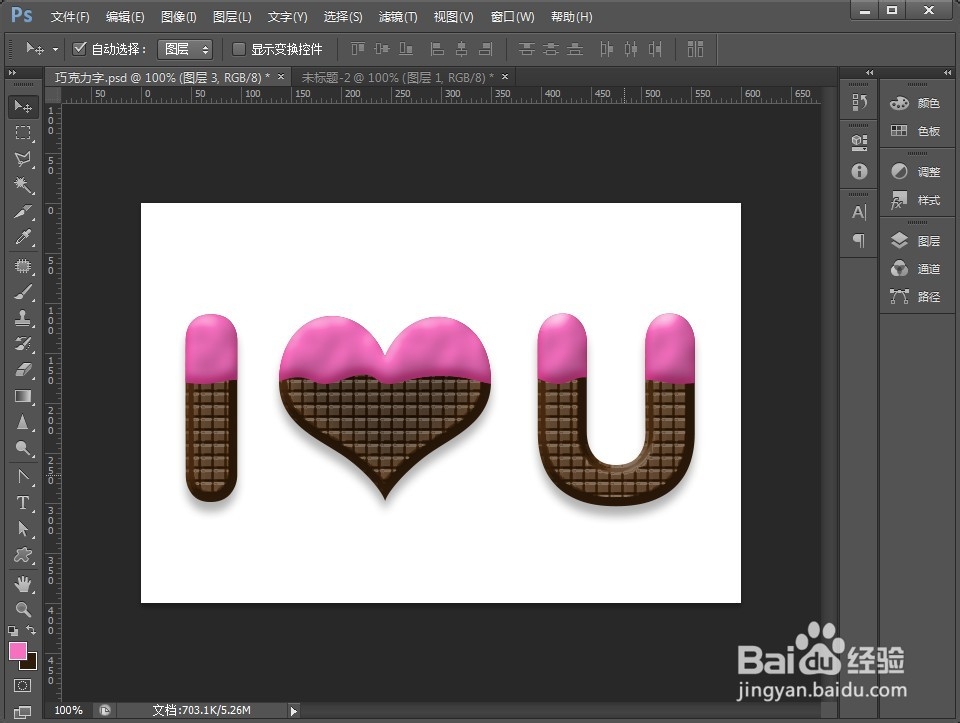The image size is (960, 723).
Task: Select the Move tool in the toolbox
Action: pos(23,107)
